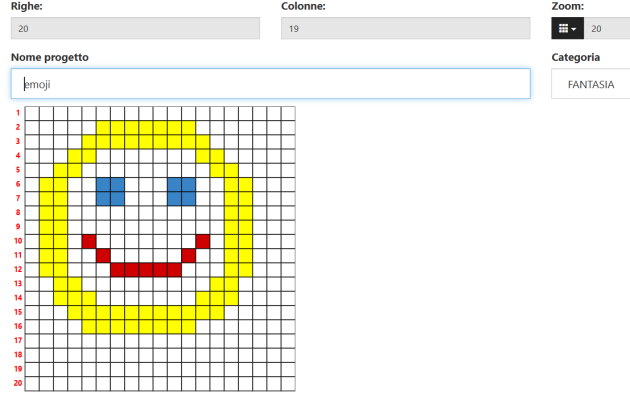
Task: Open the zoom grid icon dropdown
Action: point(566,29)
